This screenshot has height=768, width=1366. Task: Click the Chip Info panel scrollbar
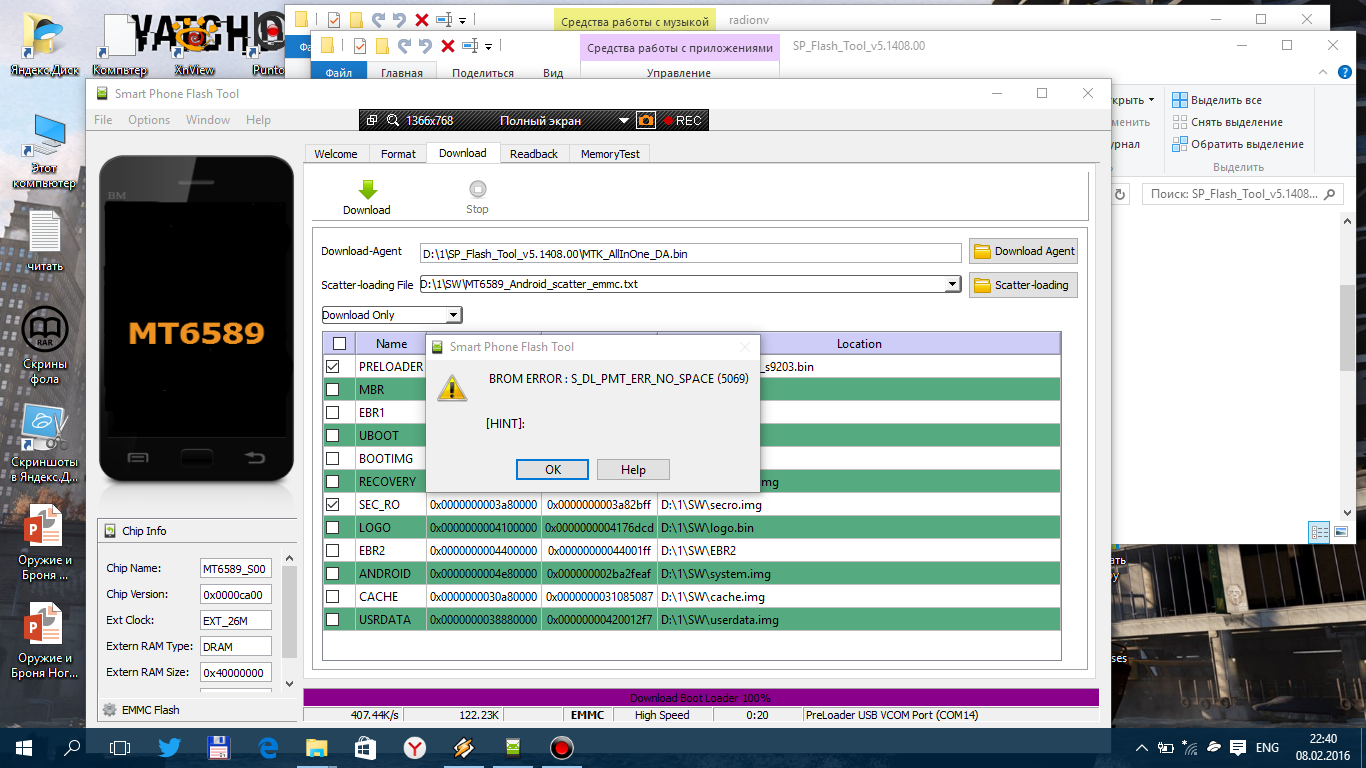point(290,620)
